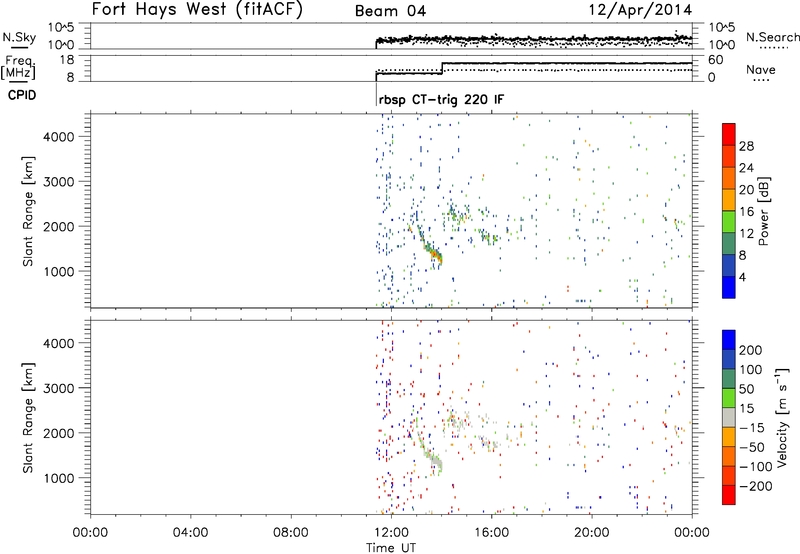Click the "18" tick on the frequency axis
800x554 pixels.
[67, 60]
